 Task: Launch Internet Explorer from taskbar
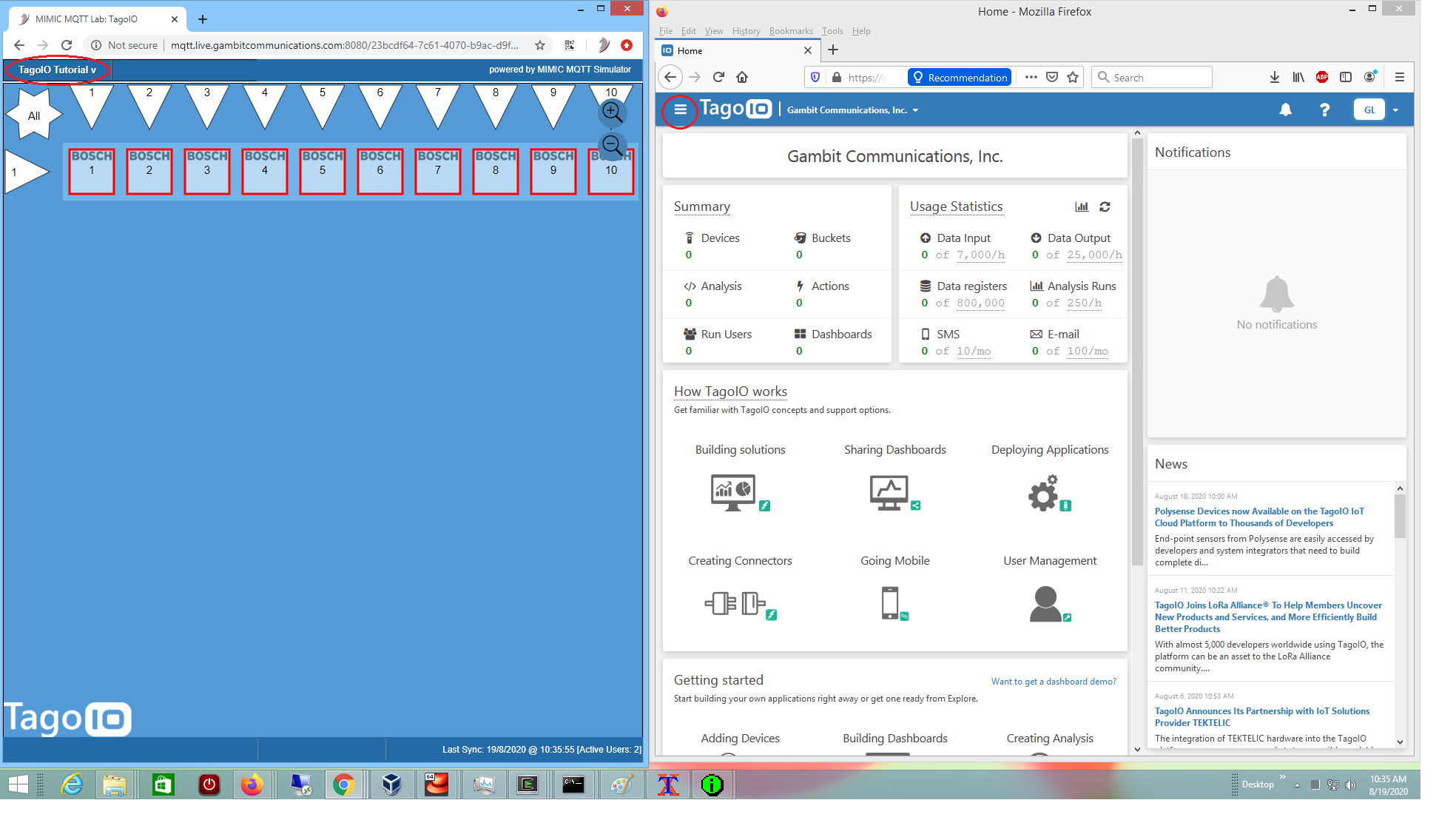[x=72, y=784]
